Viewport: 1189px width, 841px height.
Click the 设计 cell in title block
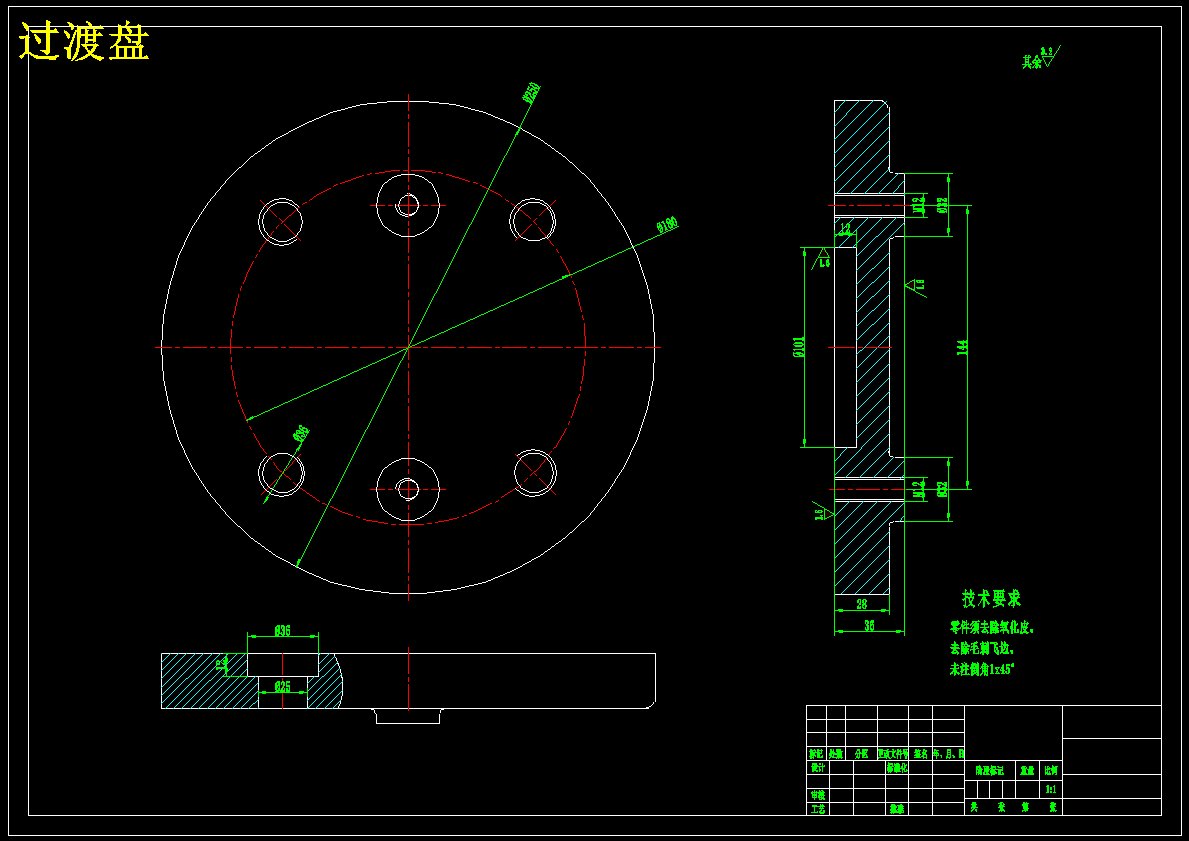pos(817,767)
